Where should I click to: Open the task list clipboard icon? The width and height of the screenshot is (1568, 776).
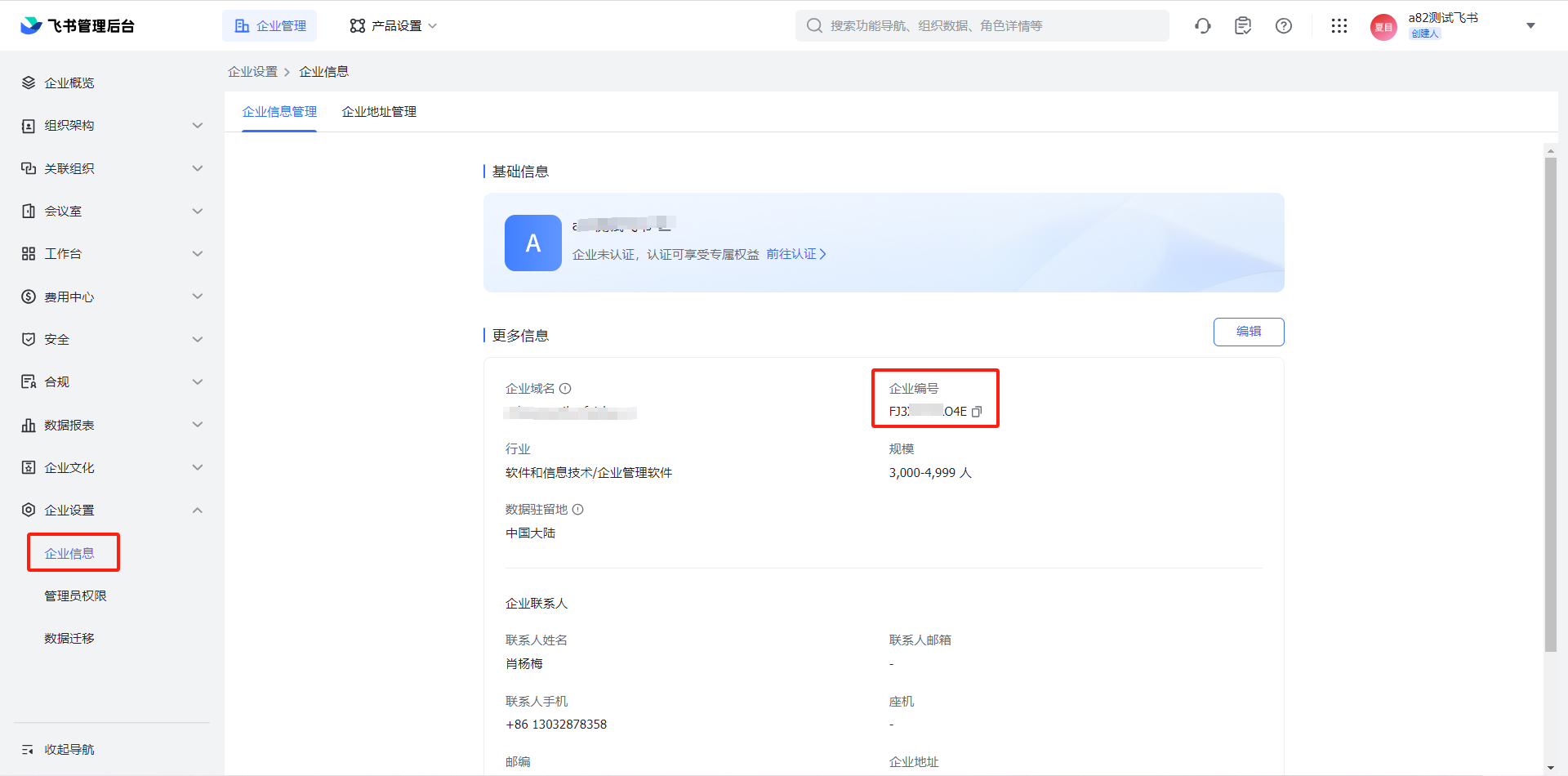[1243, 26]
